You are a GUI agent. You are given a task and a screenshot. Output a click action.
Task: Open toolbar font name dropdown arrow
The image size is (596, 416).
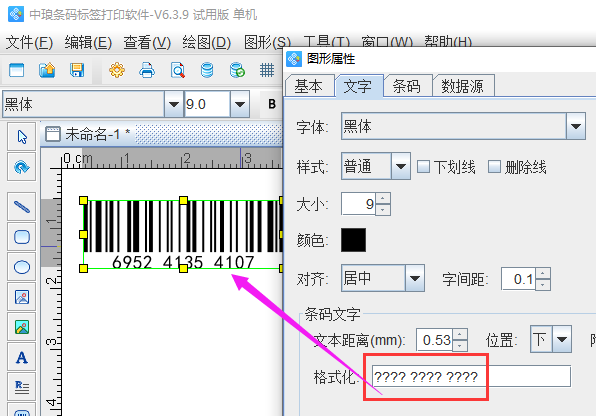point(174,104)
